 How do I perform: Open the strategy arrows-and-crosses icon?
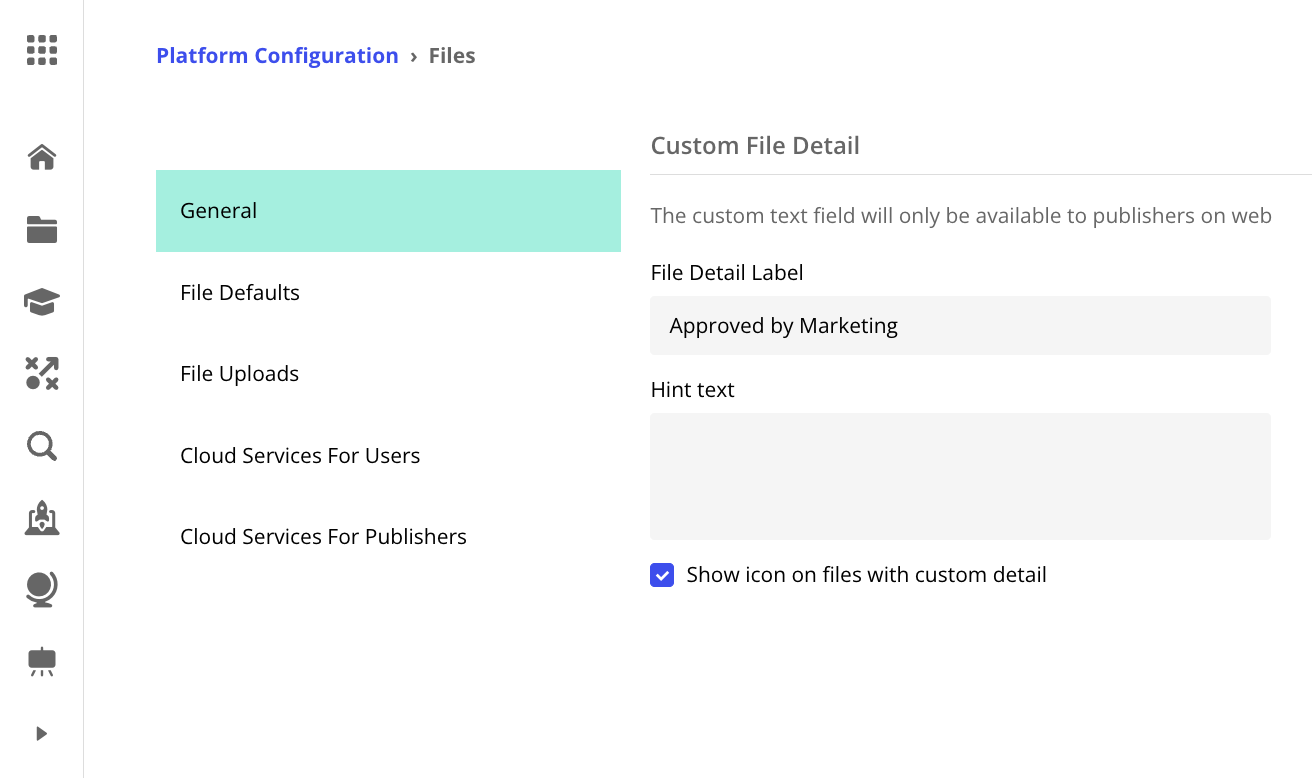pos(42,374)
